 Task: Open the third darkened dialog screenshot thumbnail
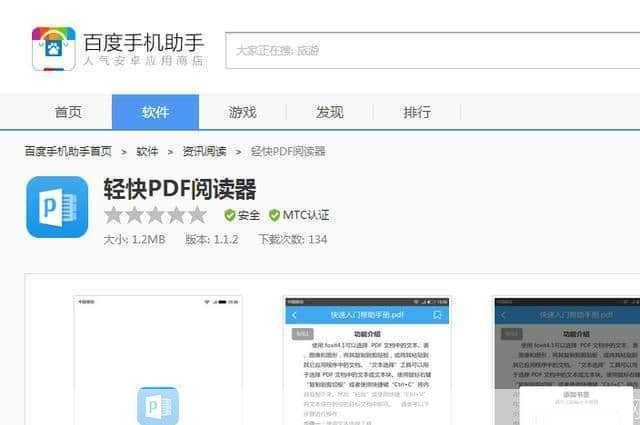pyautogui.click(x=567, y=361)
